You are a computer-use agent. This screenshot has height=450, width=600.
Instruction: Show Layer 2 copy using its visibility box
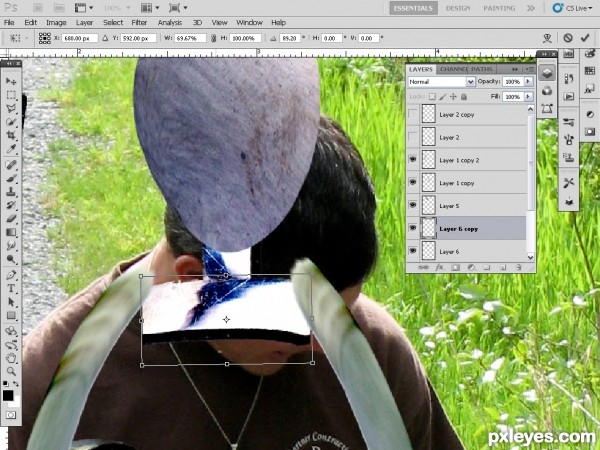413,114
